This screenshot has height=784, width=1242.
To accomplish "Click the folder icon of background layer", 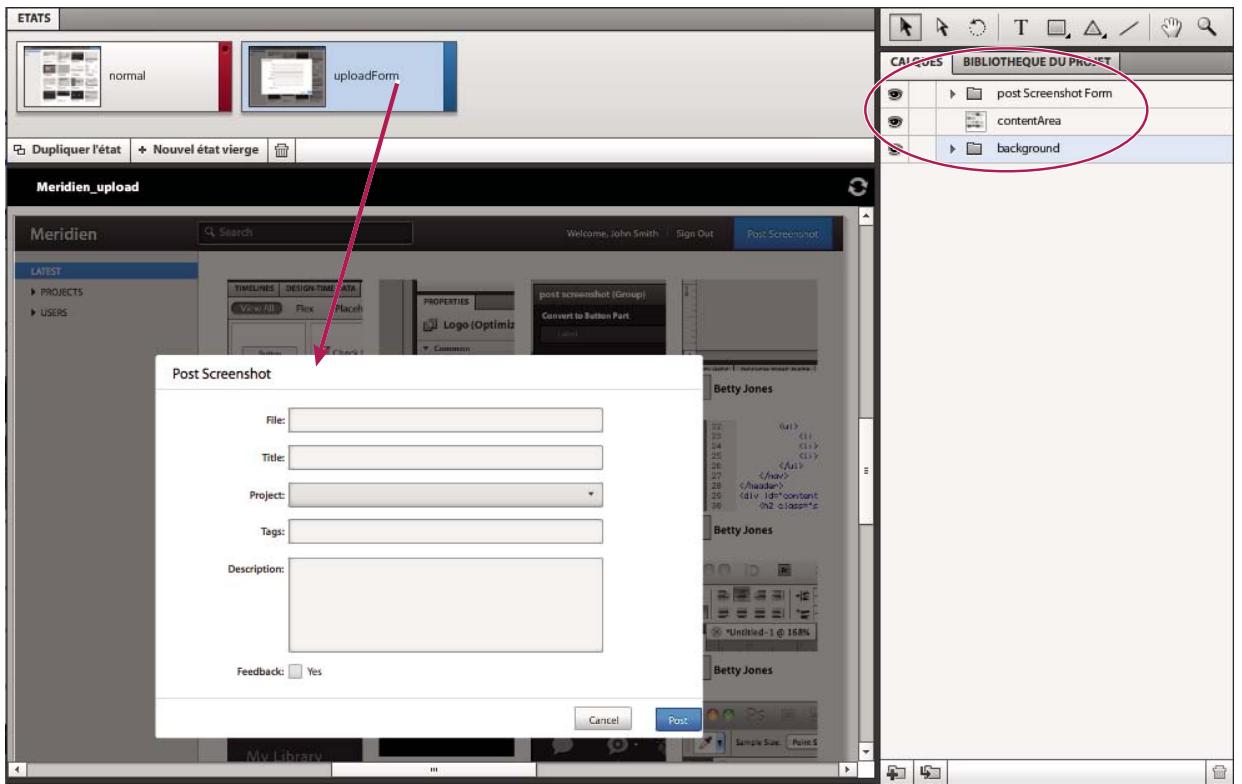I will 974,149.
